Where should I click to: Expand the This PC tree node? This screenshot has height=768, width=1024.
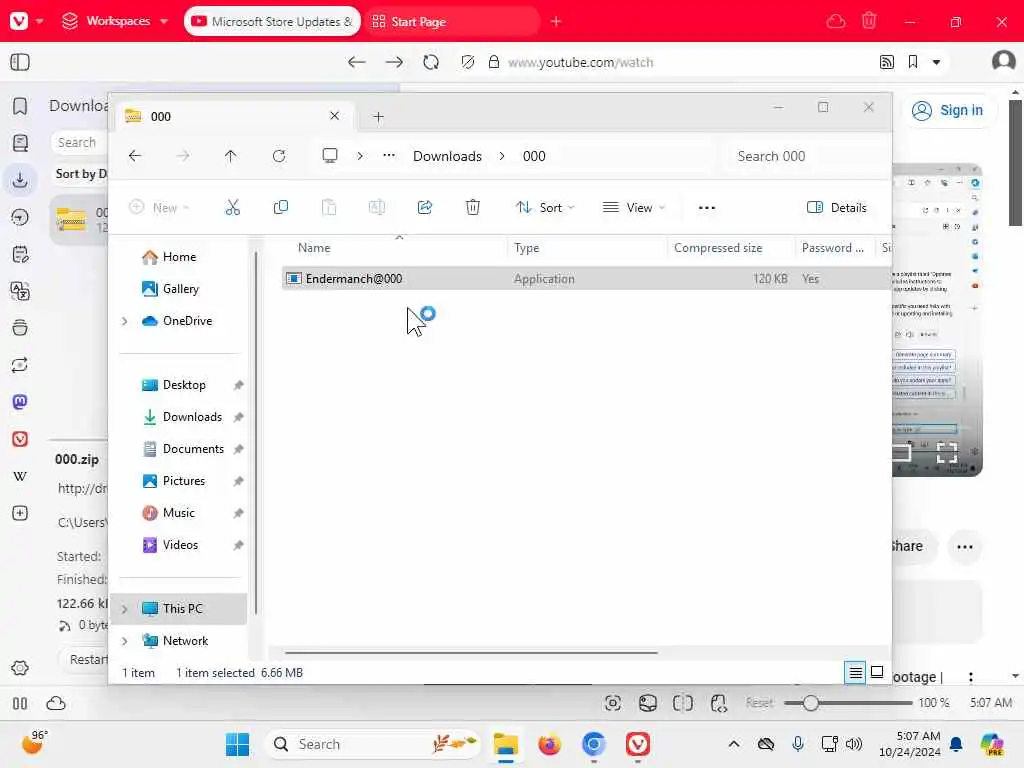[x=125, y=609]
